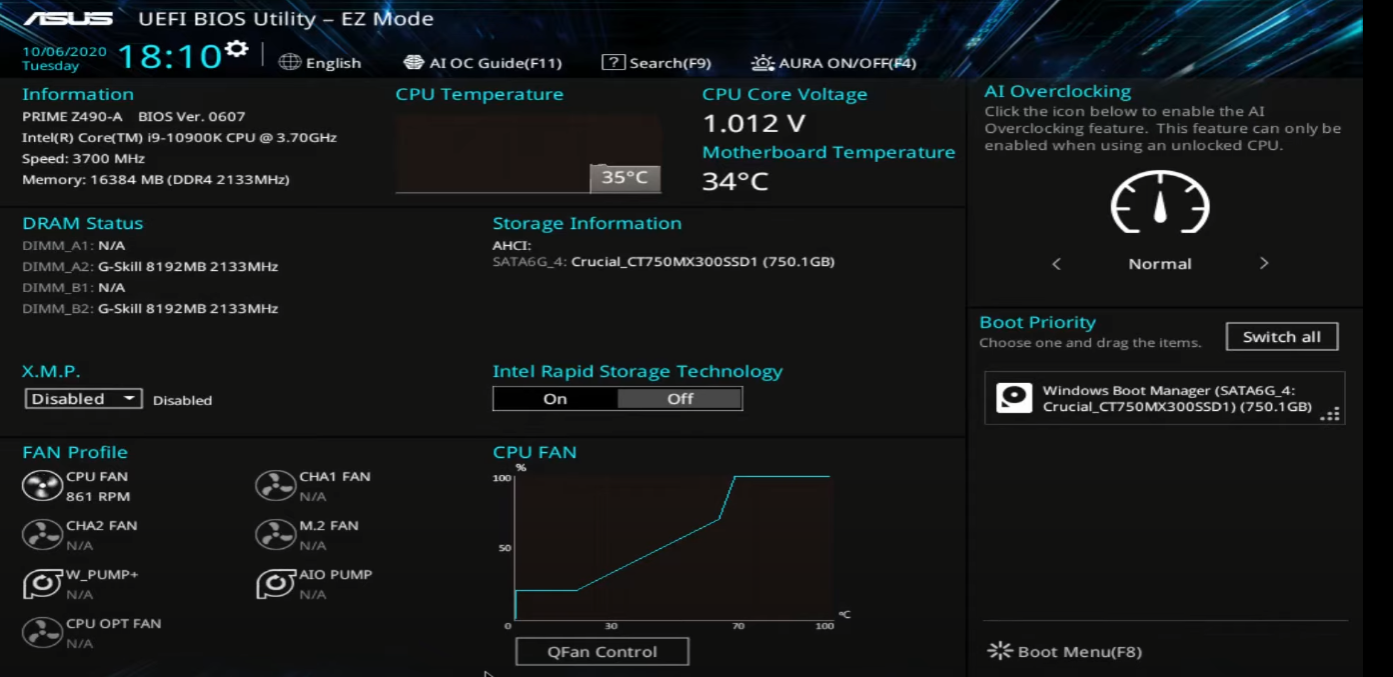Click the CPU temperature 35°C indicator

tap(624, 178)
